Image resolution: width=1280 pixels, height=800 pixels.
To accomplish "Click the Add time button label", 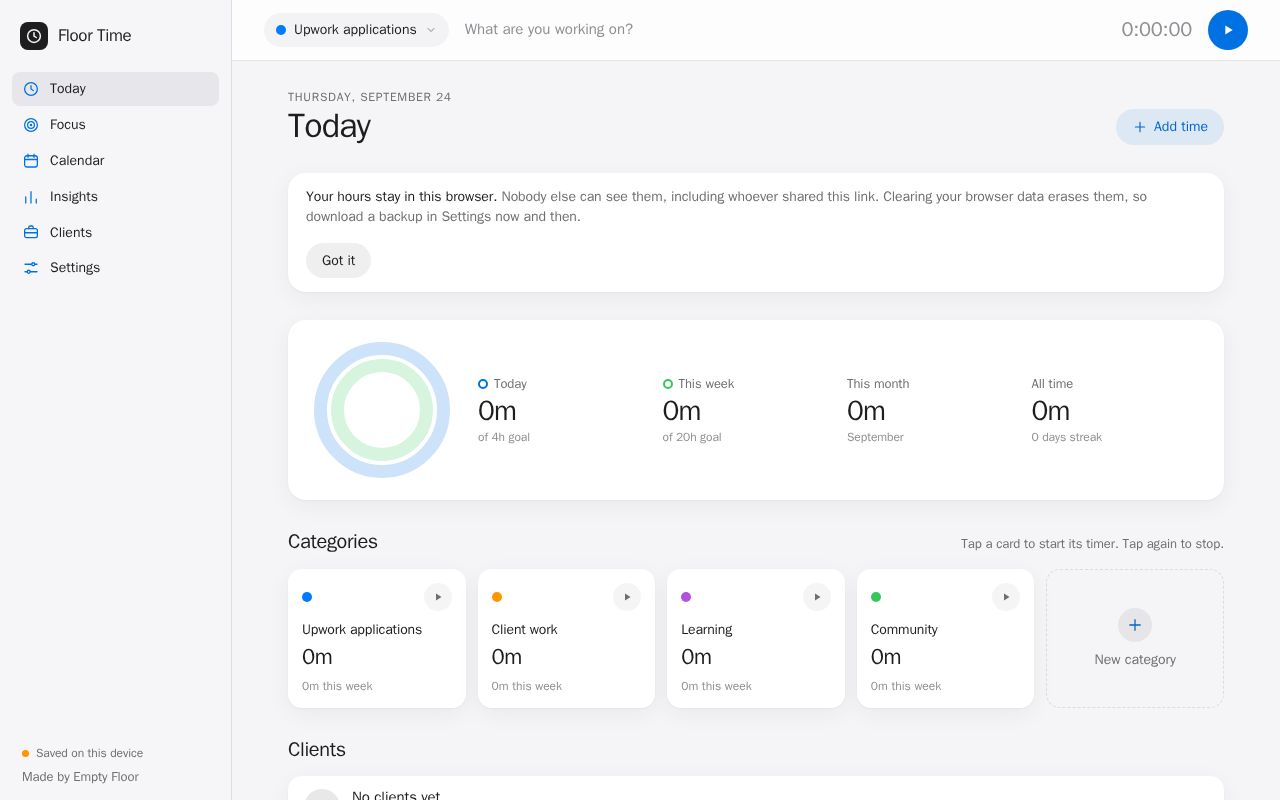I will click(1181, 127).
